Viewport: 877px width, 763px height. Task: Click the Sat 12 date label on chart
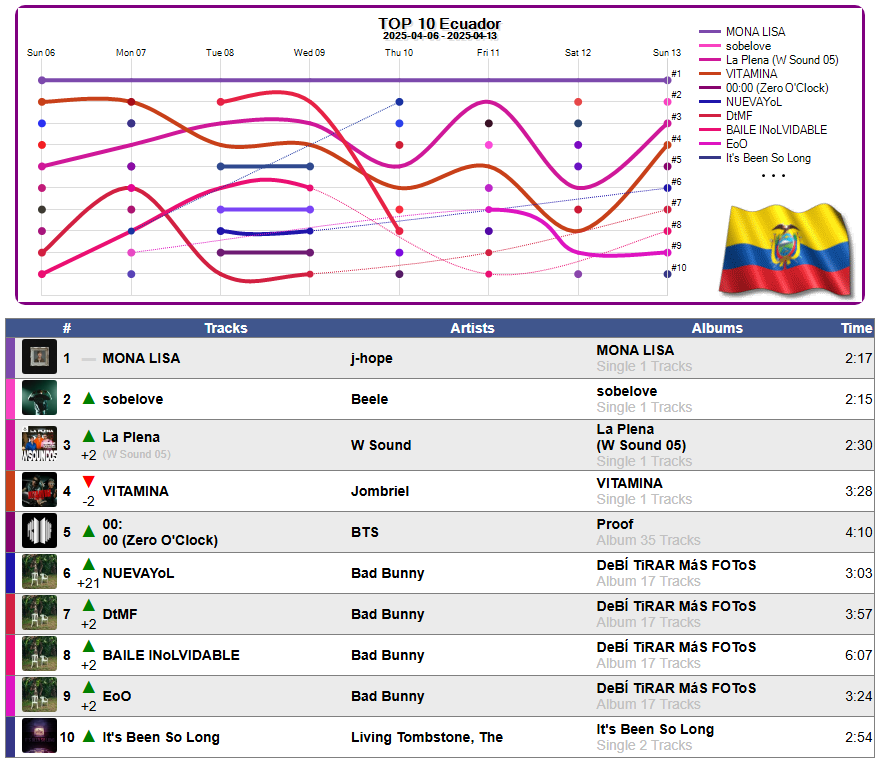(578, 53)
